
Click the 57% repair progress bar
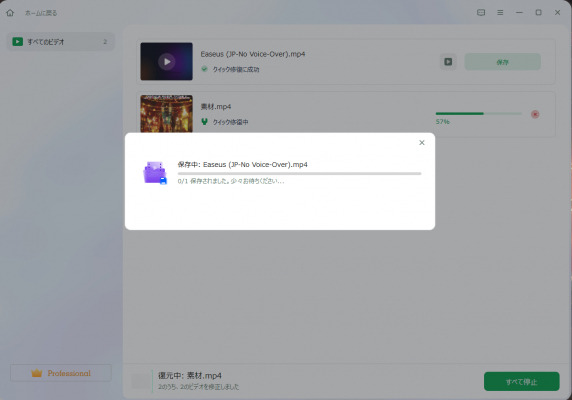(479, 113)
